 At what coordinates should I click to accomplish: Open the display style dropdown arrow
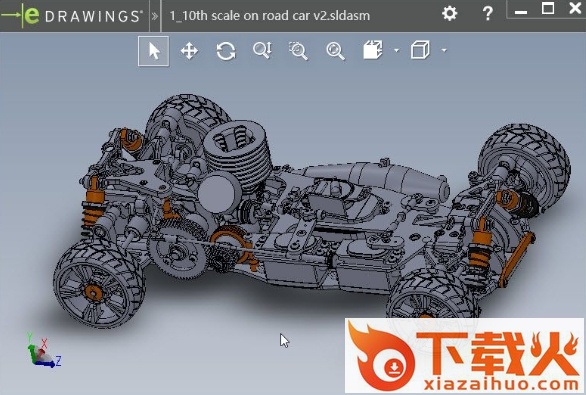(444, 50)
